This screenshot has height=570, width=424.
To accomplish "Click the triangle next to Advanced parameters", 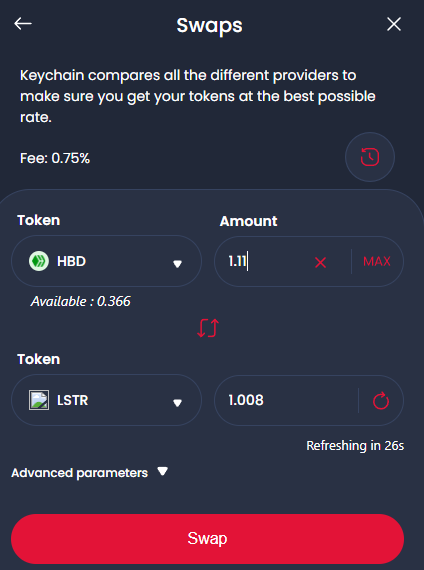I will click(163, 471).
